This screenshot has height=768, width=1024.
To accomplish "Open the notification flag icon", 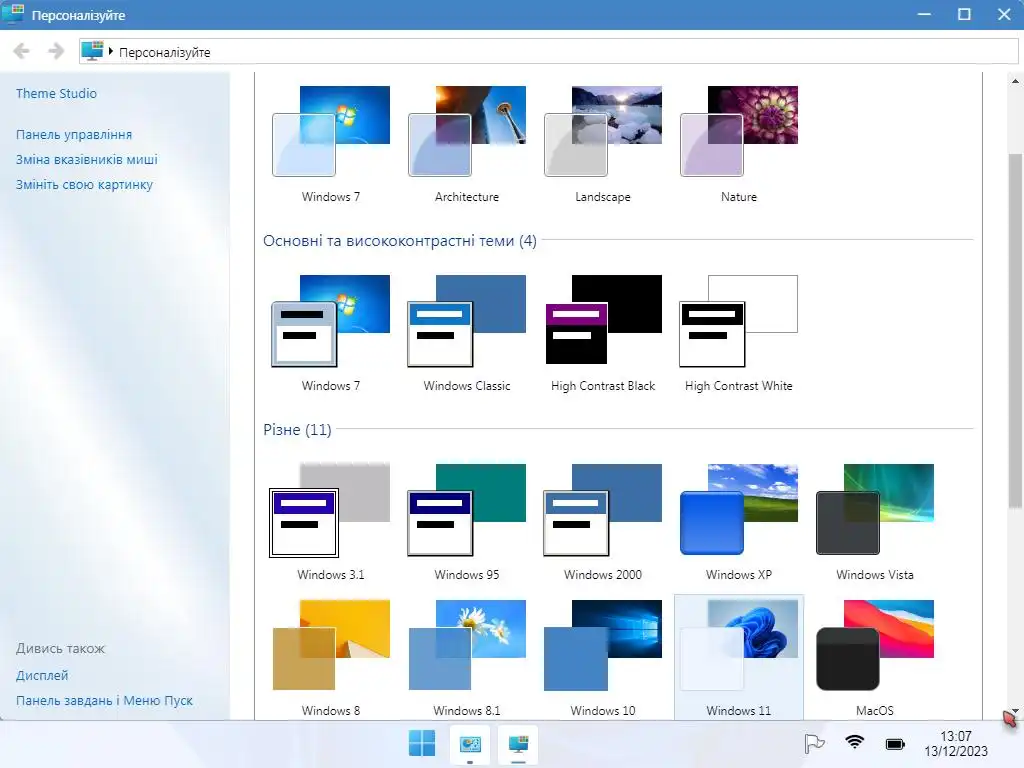I will tap(814, 743).
